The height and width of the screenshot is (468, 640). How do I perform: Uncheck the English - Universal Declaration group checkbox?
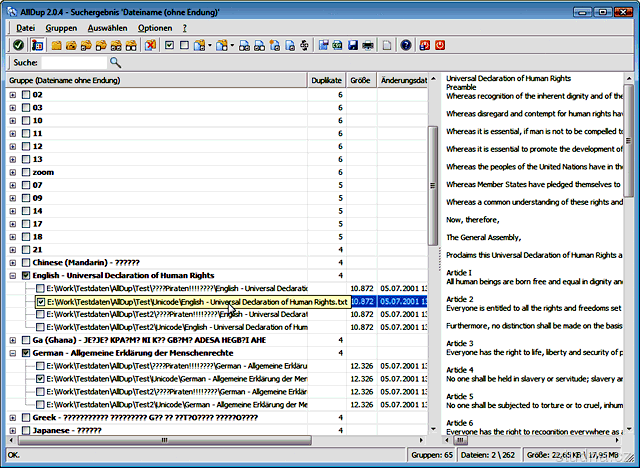[x=25, y=275]
